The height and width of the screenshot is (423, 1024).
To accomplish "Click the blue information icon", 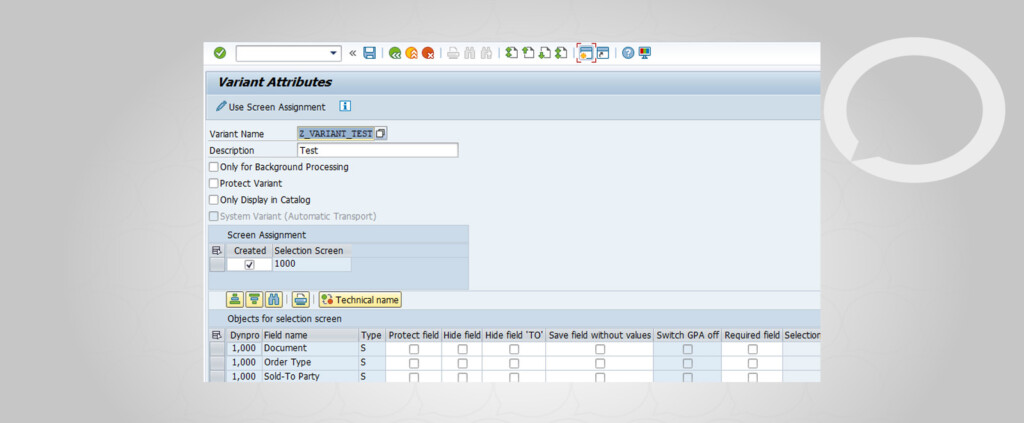I will coord(345,106).
